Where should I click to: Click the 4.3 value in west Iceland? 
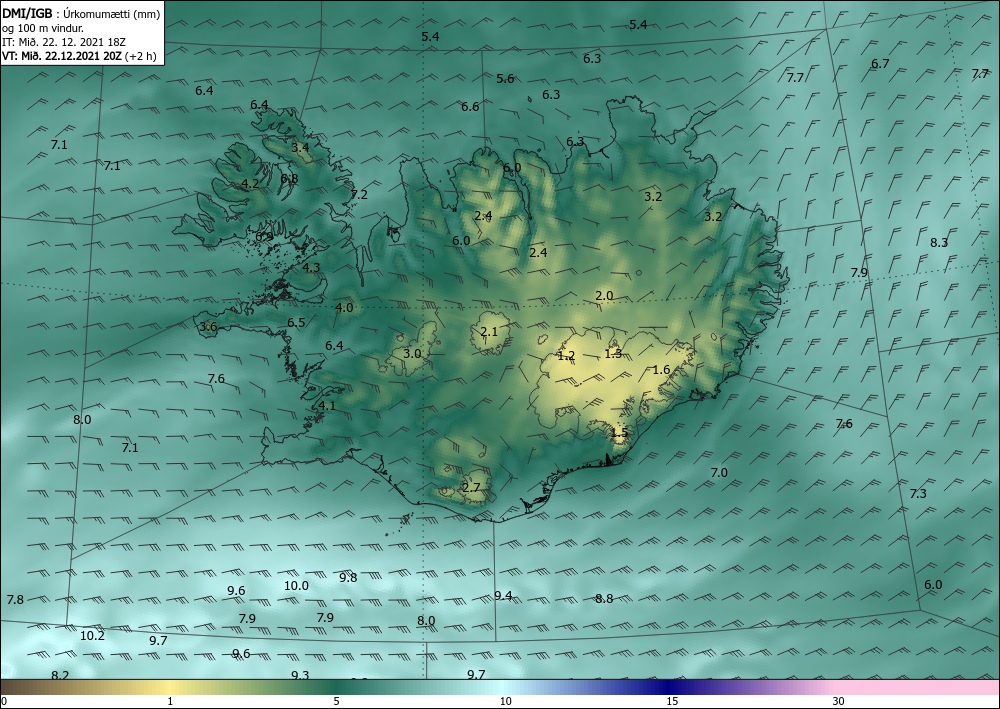(x=311, y=268)
